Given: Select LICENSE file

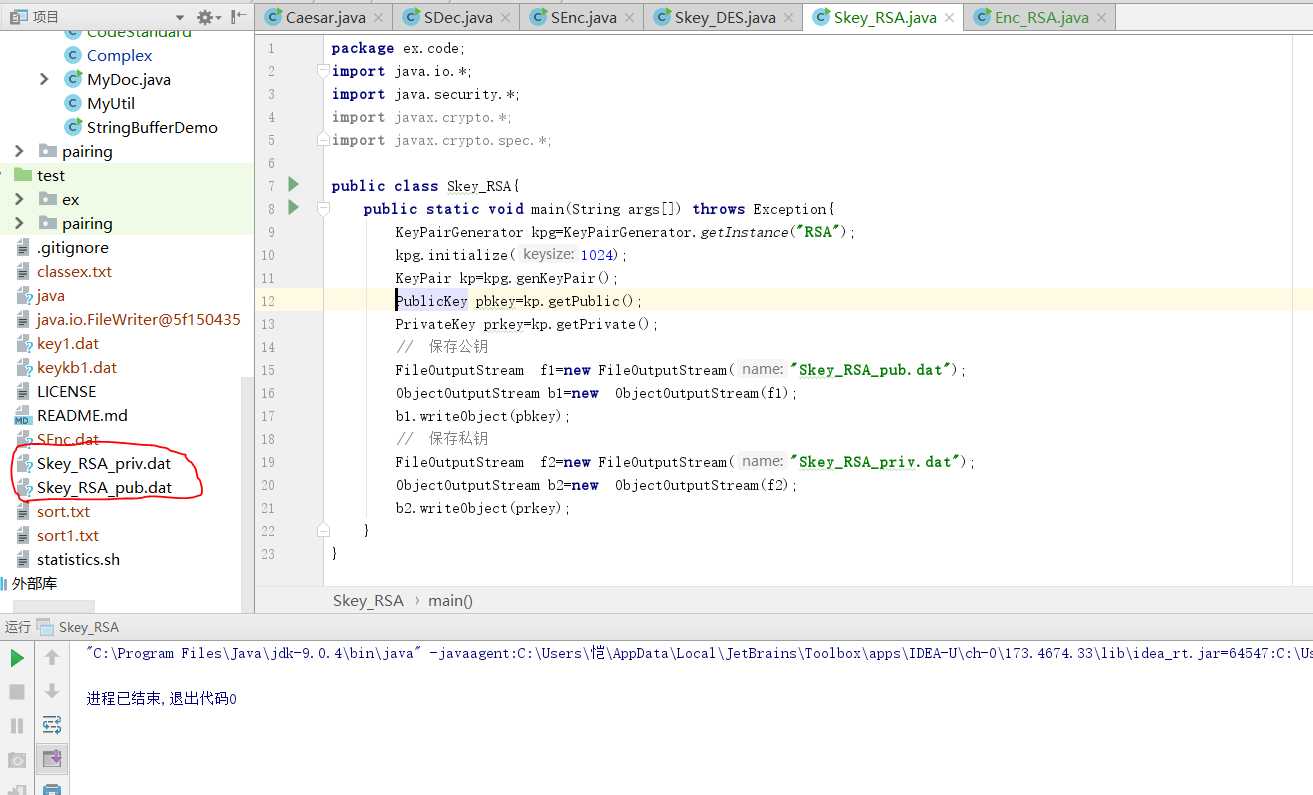Looking at the screenshot, I should coord(66,391).
